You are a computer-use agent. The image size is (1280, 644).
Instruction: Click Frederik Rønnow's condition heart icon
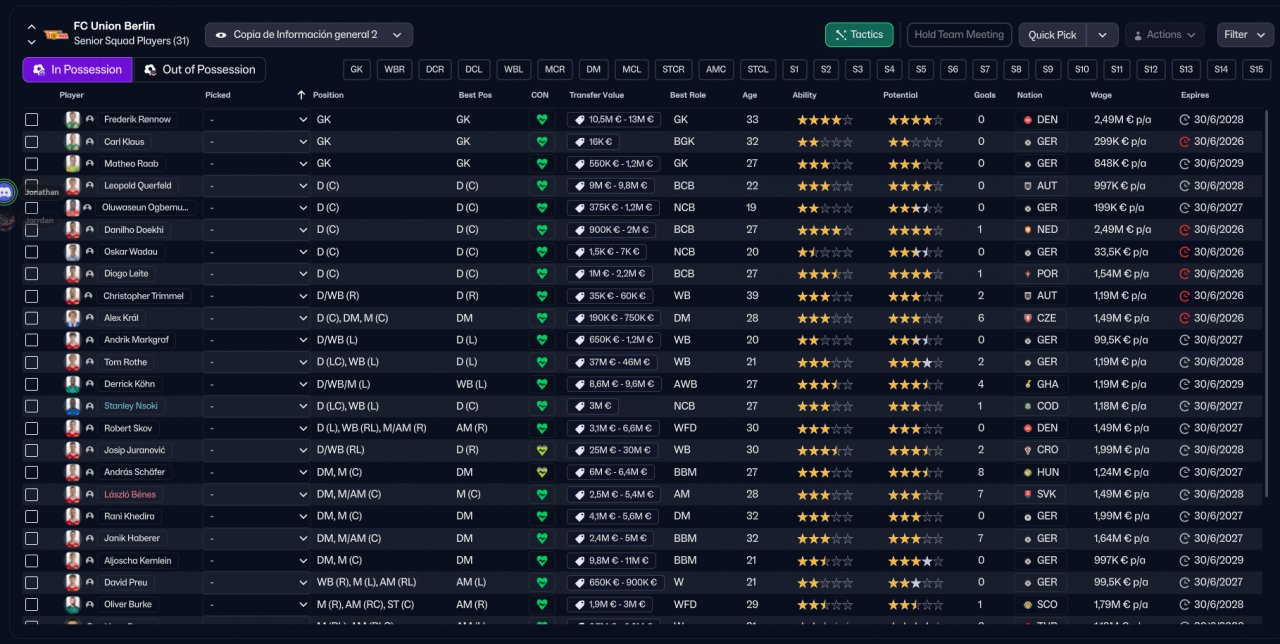point(542,120)
